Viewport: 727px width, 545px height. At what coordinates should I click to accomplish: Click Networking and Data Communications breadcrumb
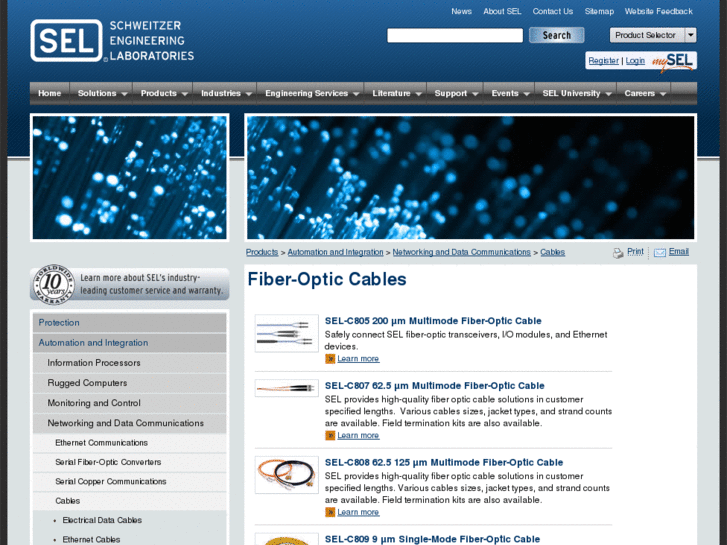(x=461, y=252)
